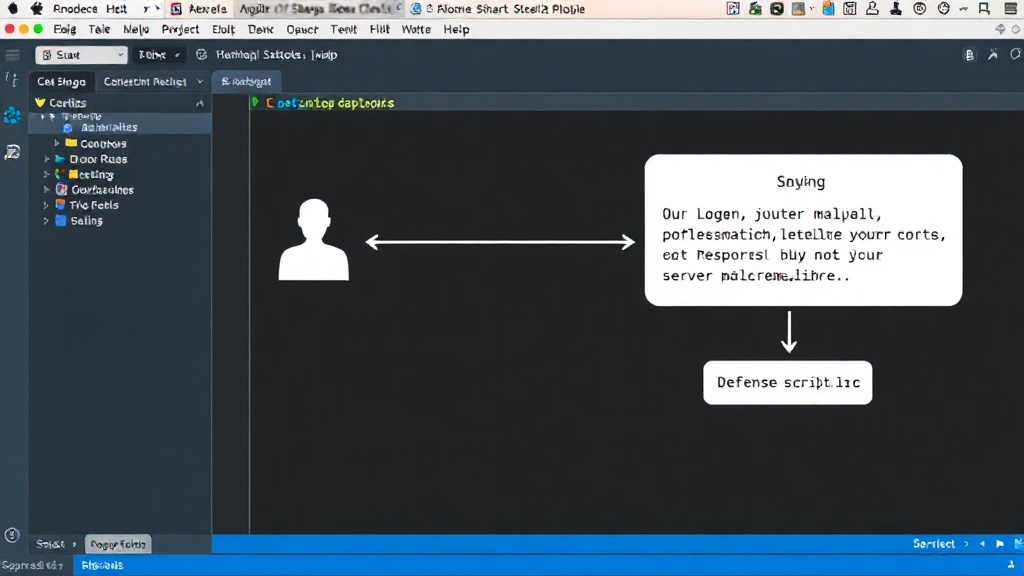Click the person silhouette in diagram
1024x576 pixels.
tap(313, 240)
